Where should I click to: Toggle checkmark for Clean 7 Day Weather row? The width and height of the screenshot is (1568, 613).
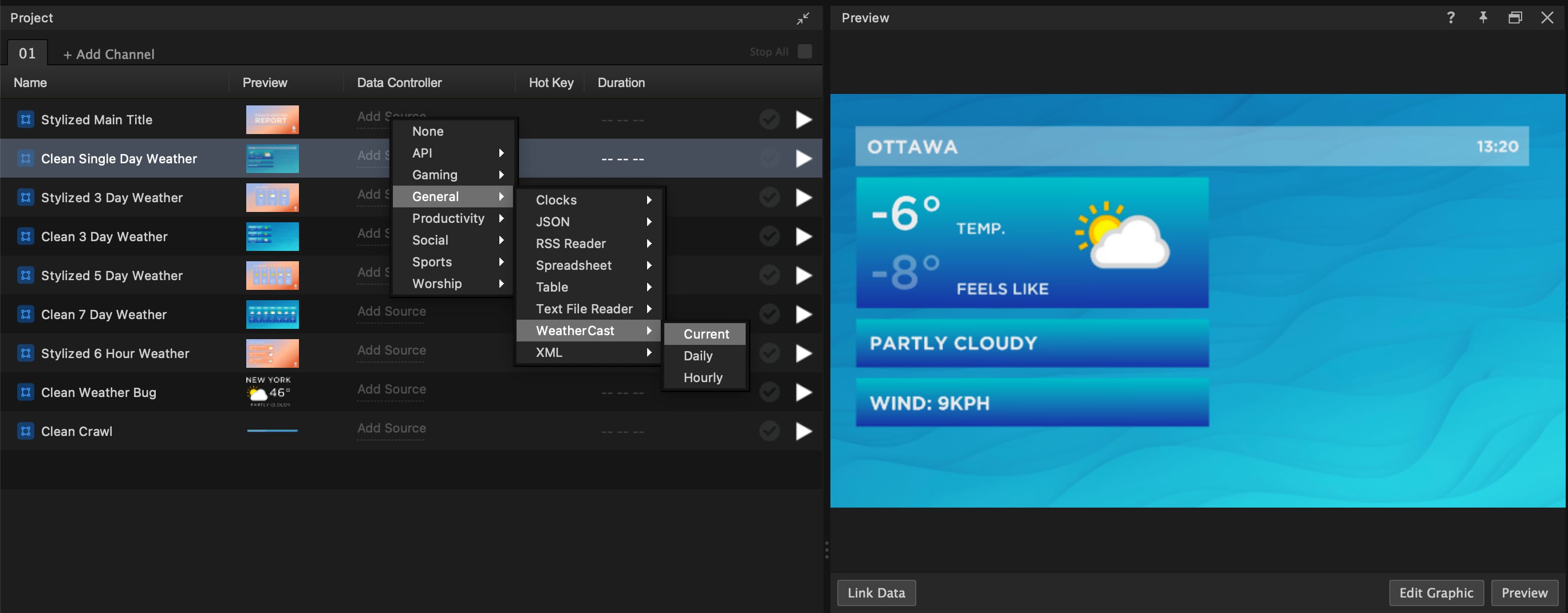pos(769,314)
